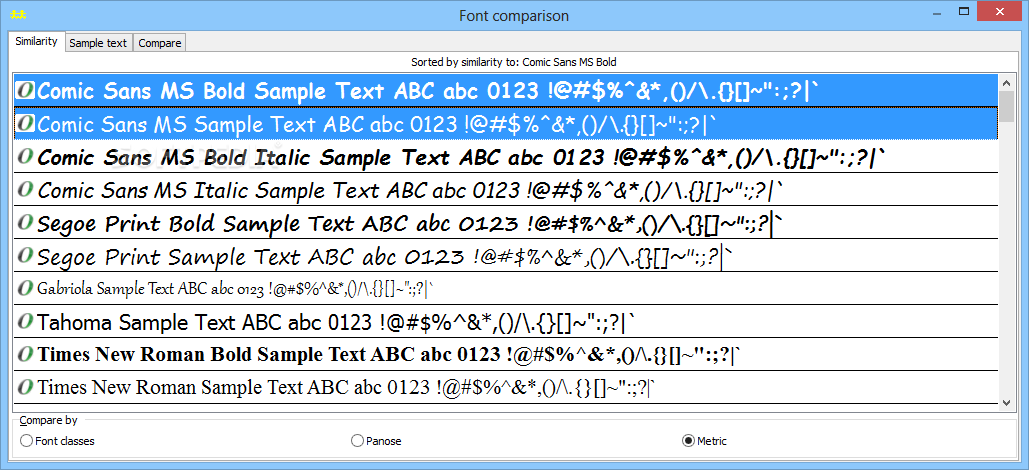Close the Font comparison window
The image size is (1029, 470).
(x=1001, y=11)
